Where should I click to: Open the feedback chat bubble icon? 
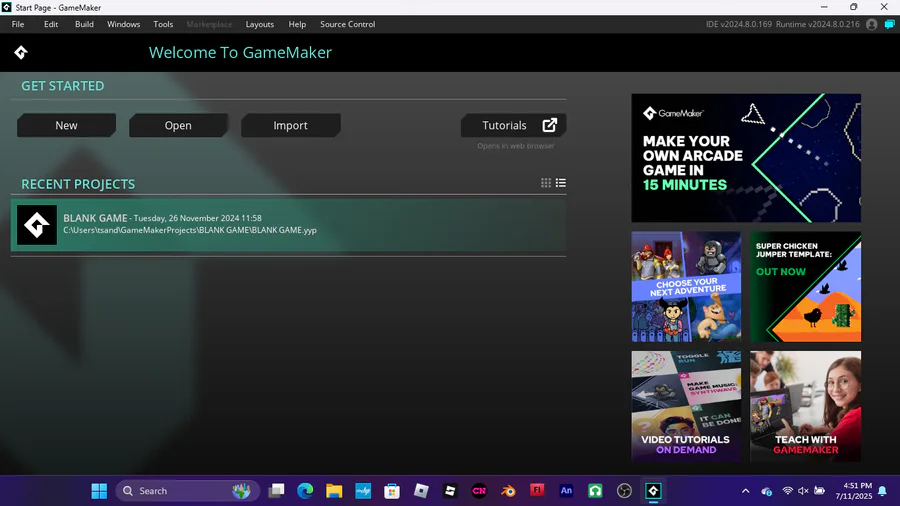889,24
